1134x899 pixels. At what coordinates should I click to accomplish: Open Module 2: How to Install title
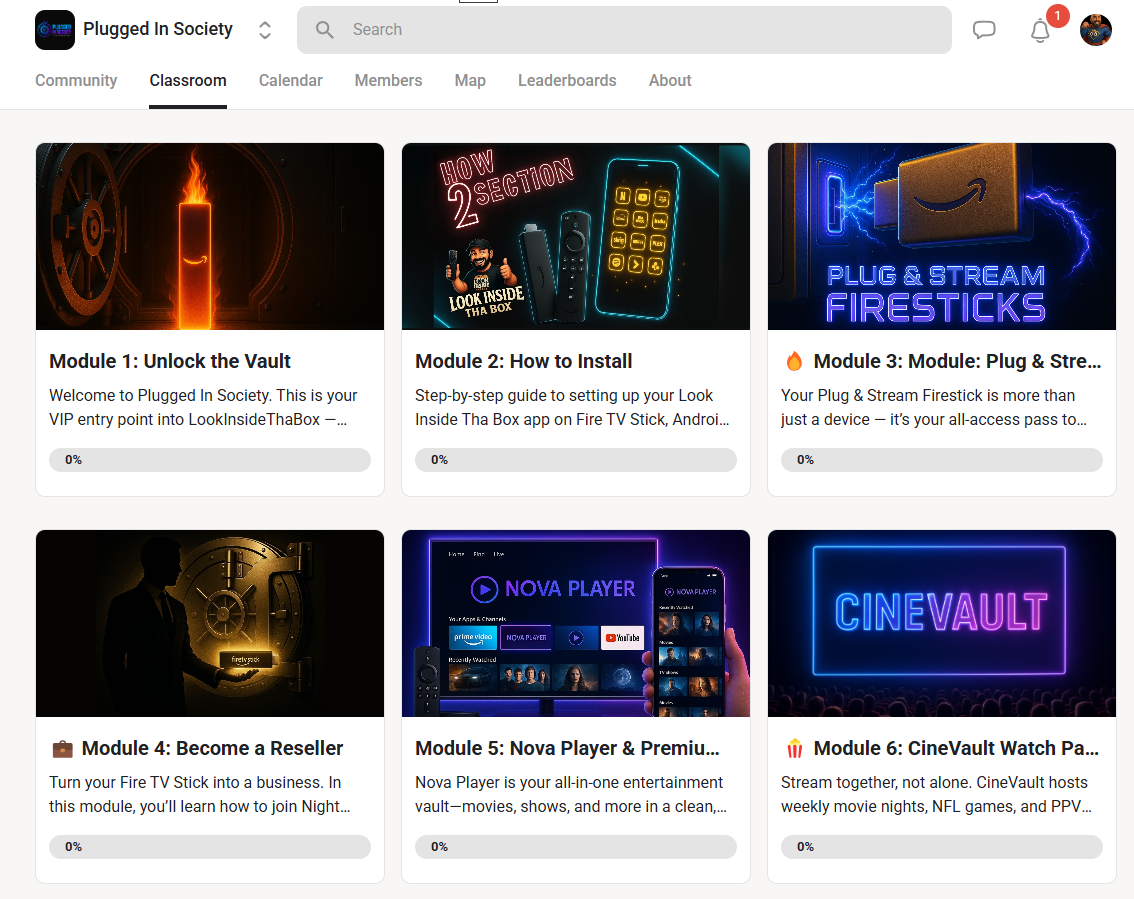click(524, 362)
